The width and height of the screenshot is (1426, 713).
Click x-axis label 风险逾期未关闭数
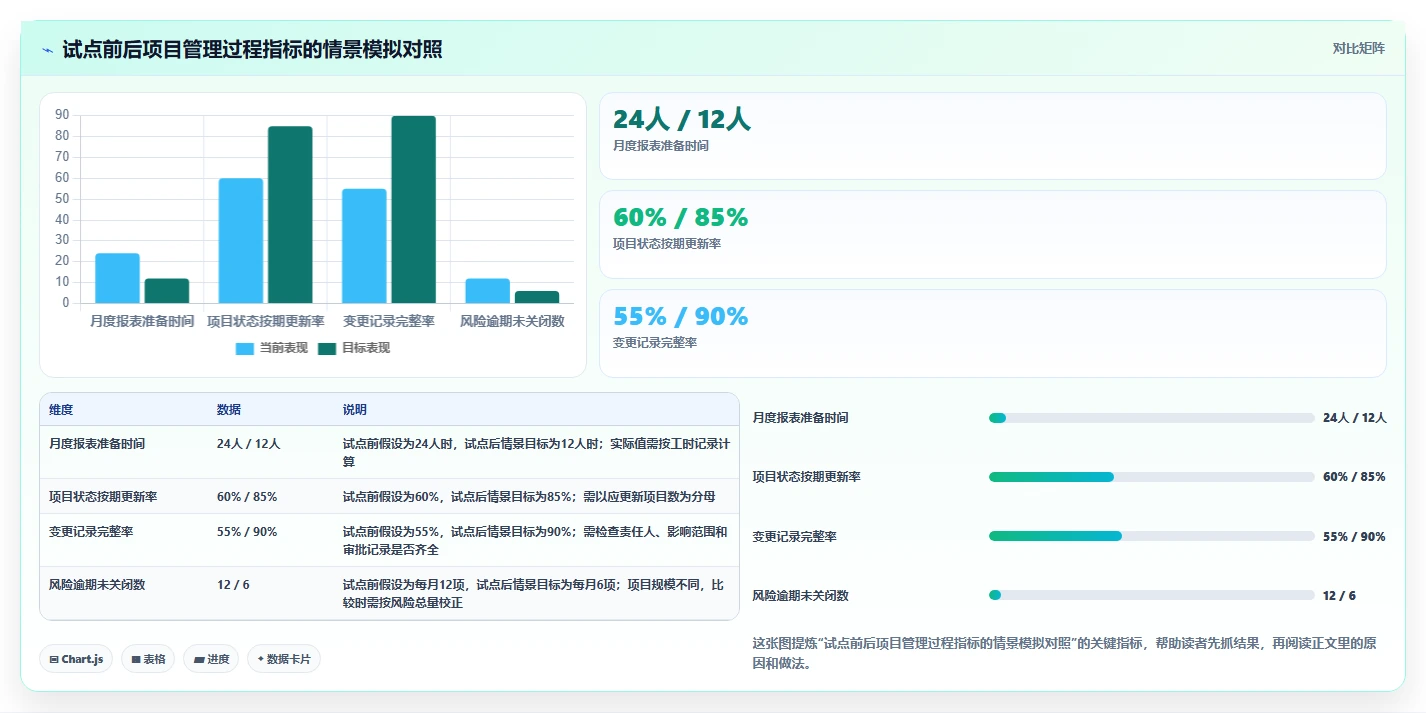pyautogui.click(x=512, y=321)
